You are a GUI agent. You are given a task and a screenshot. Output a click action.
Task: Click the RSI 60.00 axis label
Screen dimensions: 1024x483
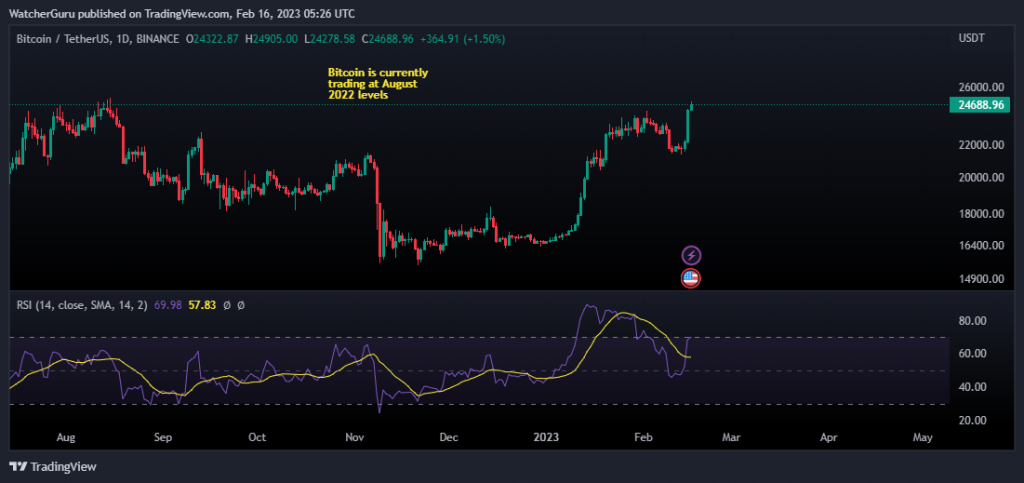[x=972, y=353]
